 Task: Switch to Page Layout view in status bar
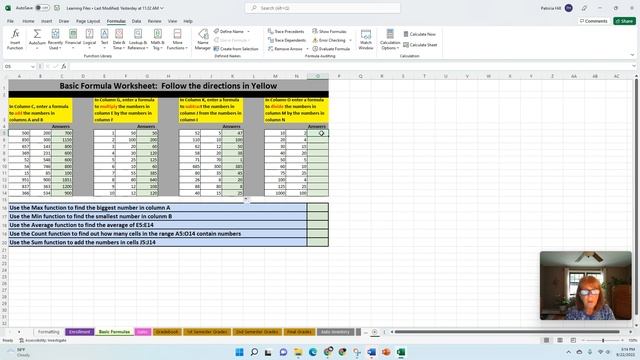(x=560, y=340)
